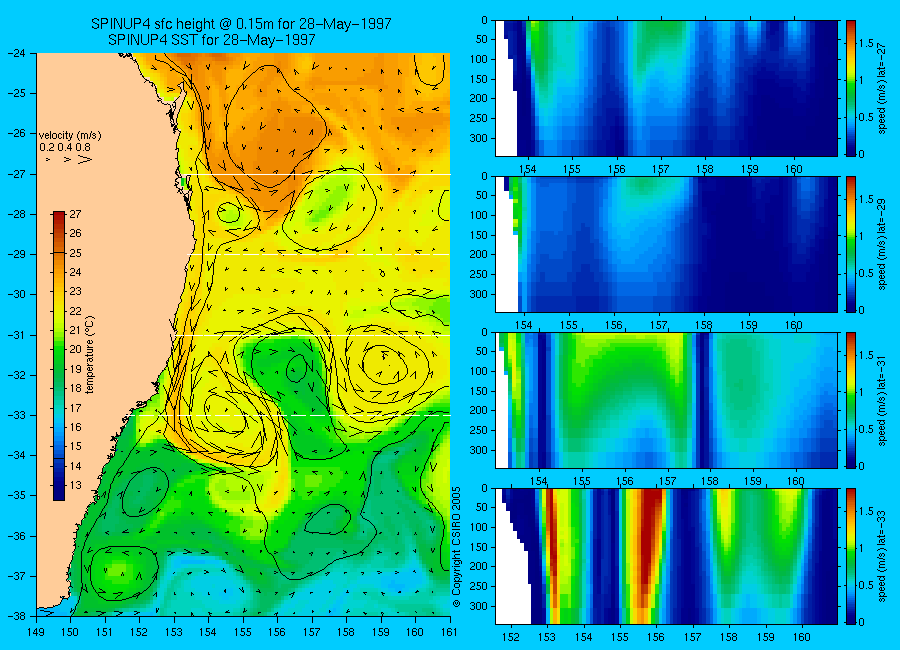
Task: Select the "temperature (°C)" vertical label
Action: (90, 355)
